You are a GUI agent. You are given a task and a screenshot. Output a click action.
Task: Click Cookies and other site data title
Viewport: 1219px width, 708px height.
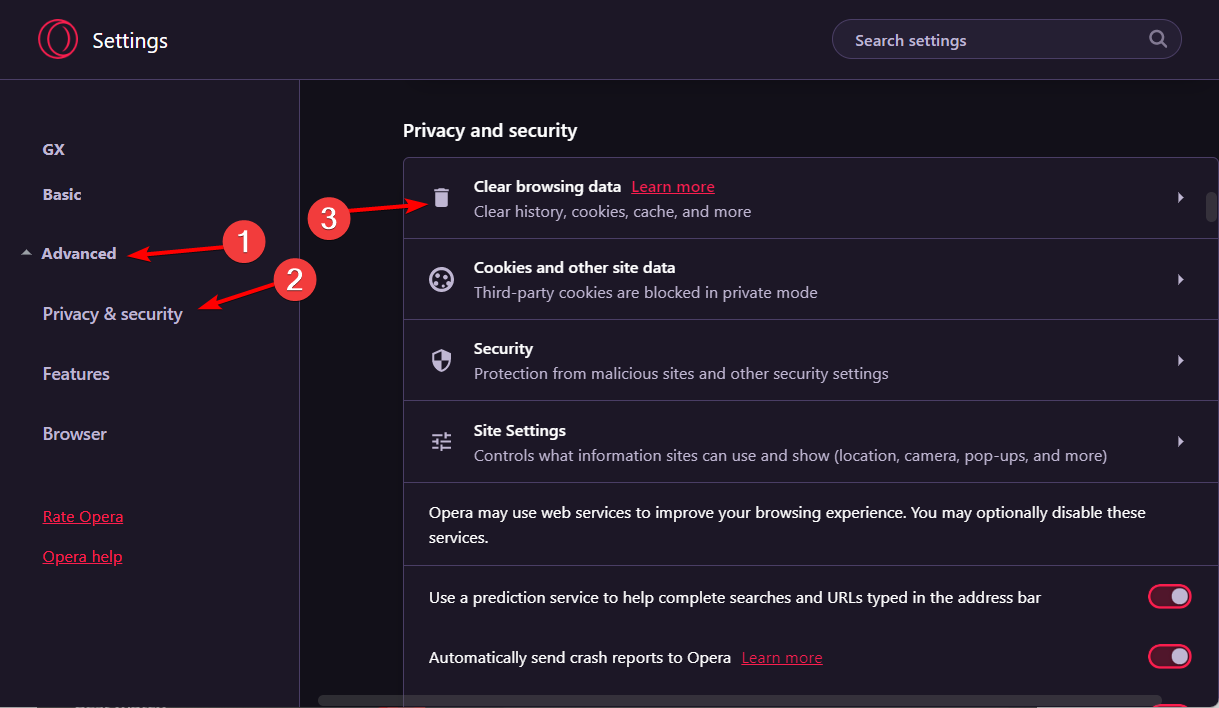pyautogui.click(x=574, y=268)
